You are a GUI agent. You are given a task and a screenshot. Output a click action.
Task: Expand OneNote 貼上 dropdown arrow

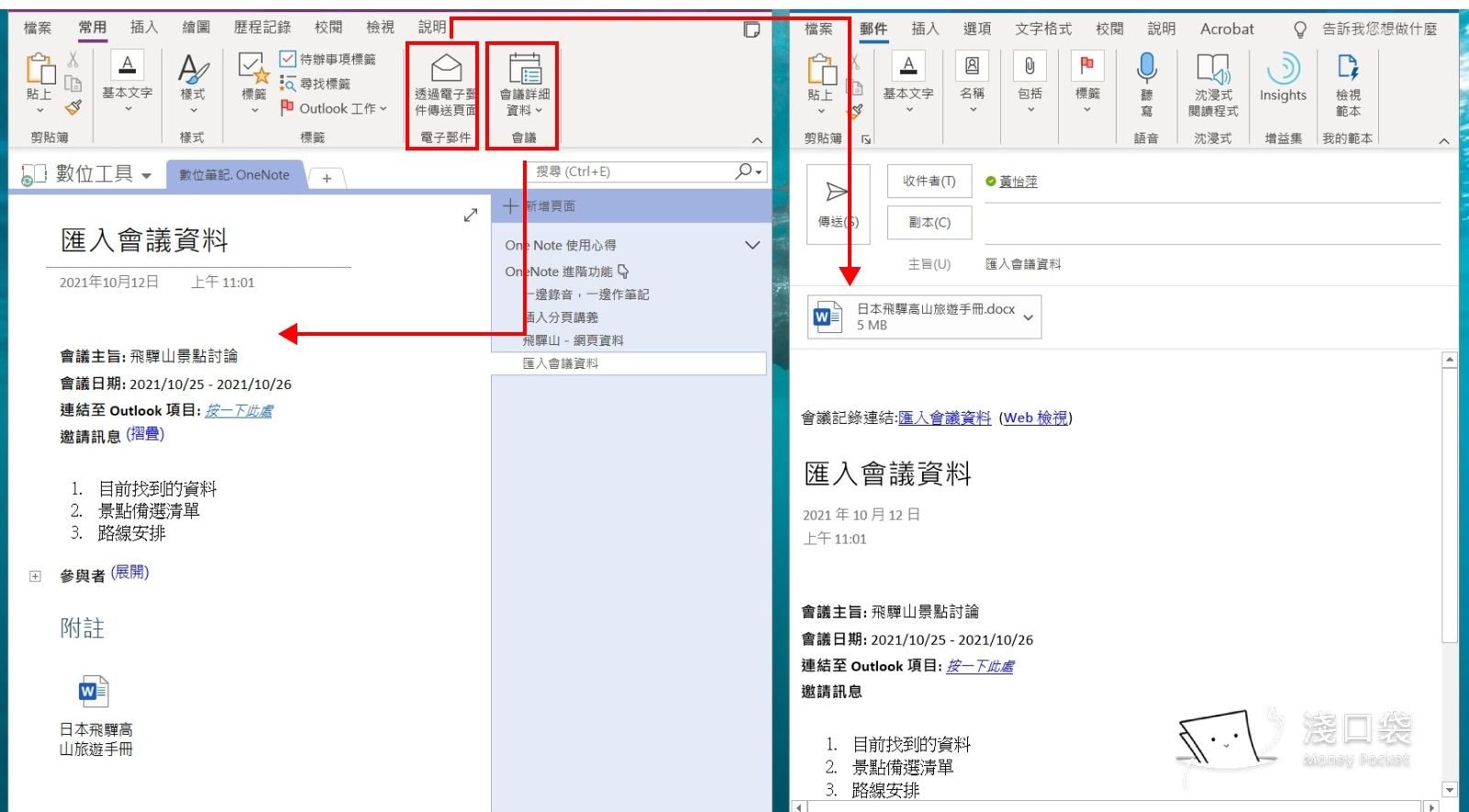[39, 110]
